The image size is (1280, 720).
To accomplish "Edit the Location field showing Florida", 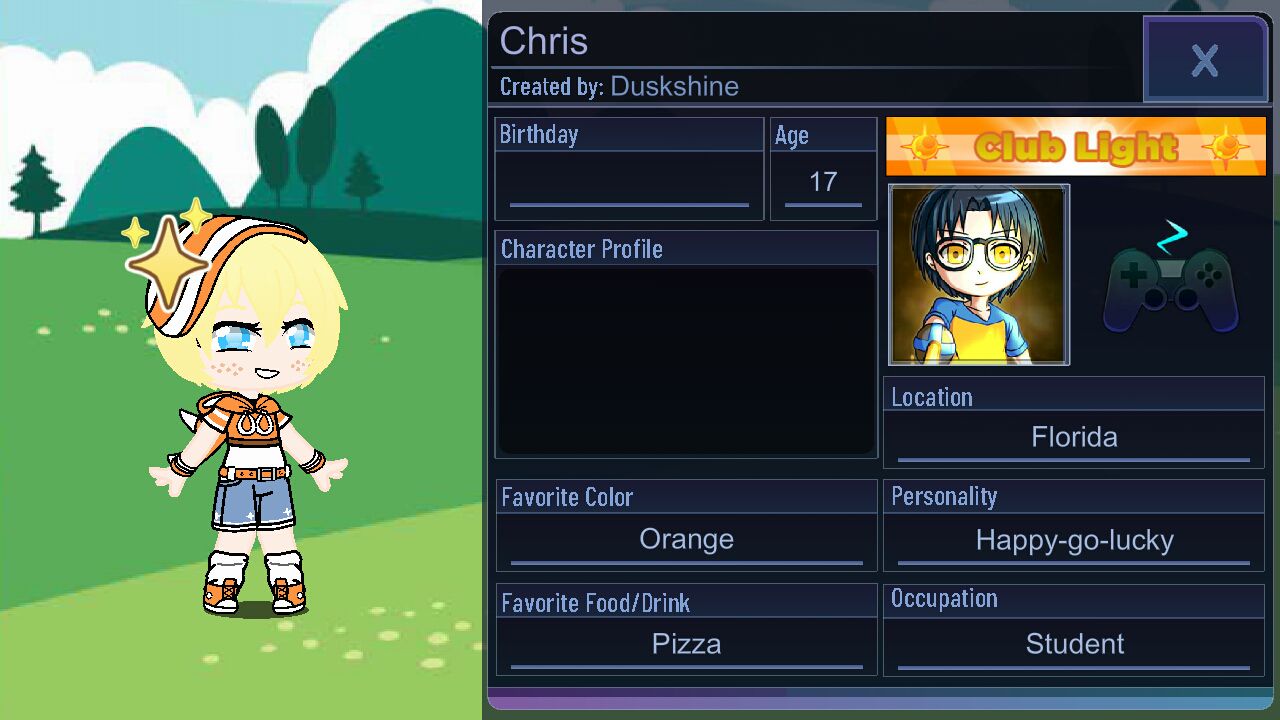I will [x=1074, y=438].
